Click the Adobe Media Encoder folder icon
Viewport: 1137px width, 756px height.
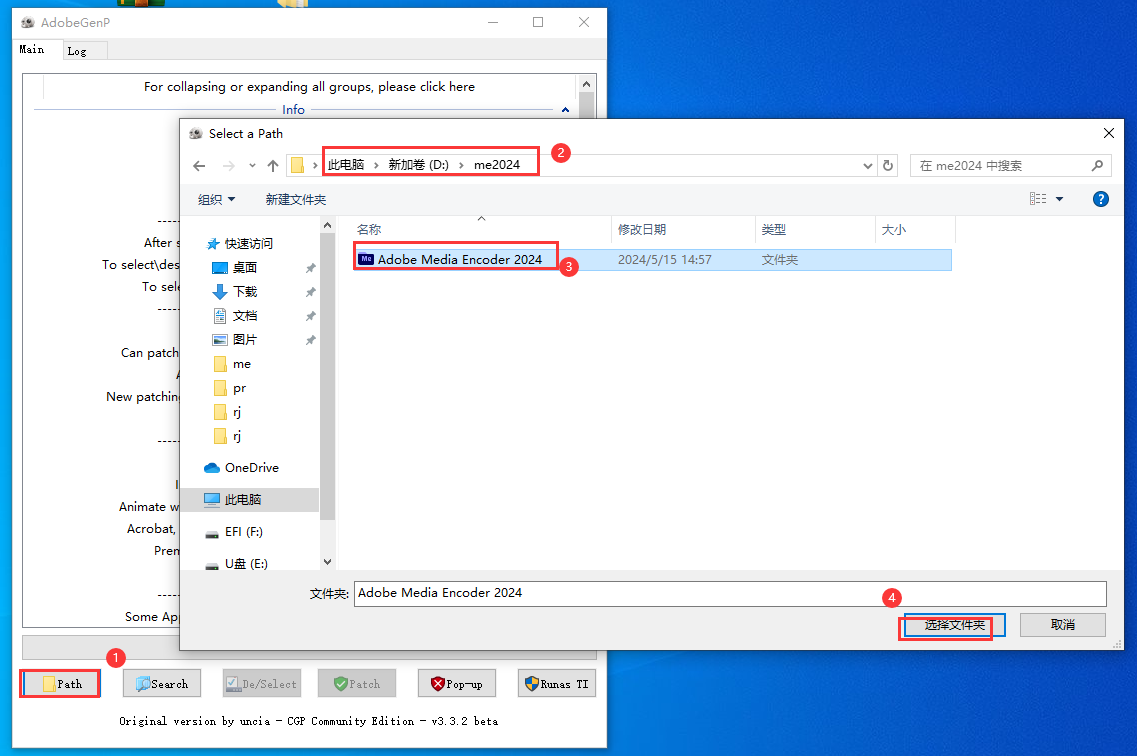[x=366, y=259]
